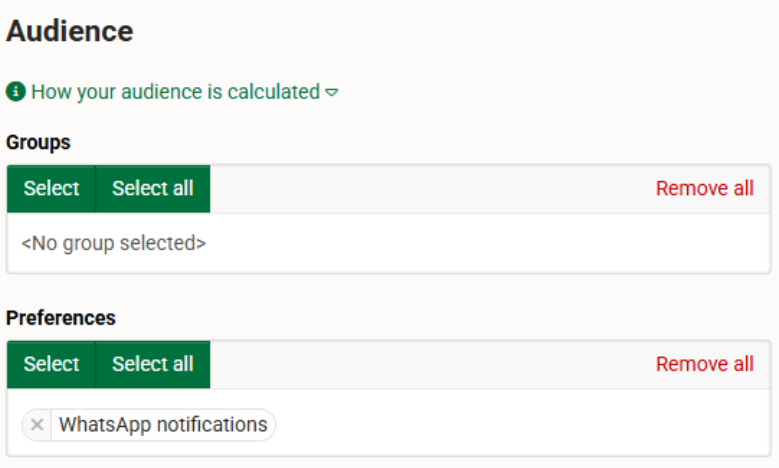Click blank space right of no-group placeholder
Screen dimensions: 779x468
click(x=487, y=243)
